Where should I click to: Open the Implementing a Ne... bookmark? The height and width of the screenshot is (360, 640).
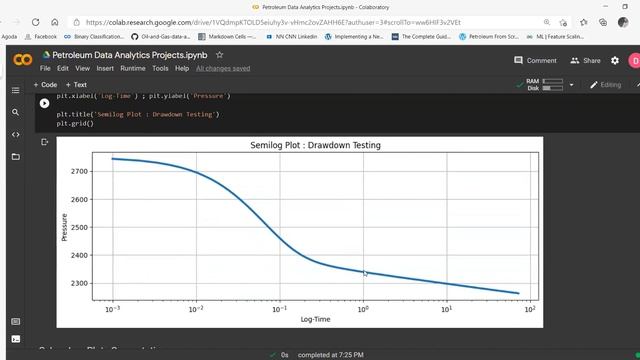354,37
